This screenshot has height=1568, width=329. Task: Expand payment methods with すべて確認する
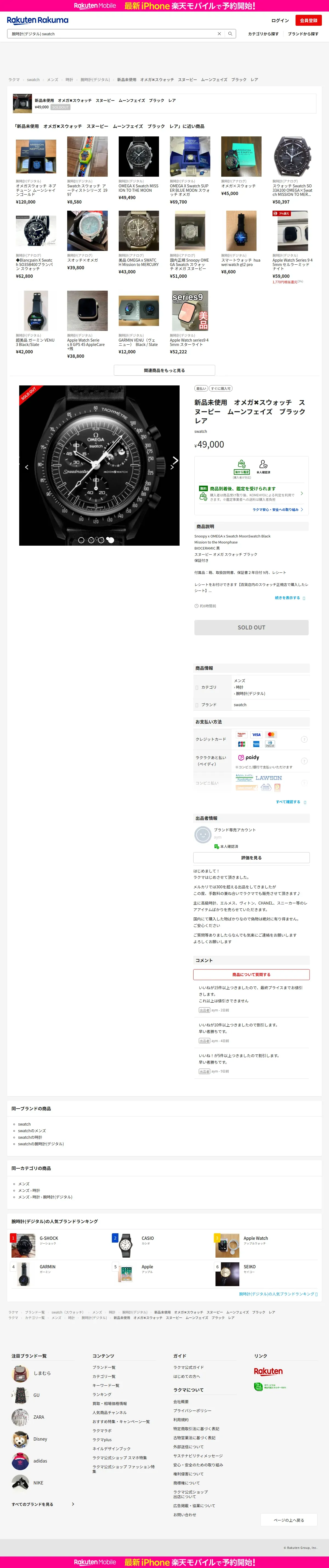pyautogui.click(x=291, y=802)
